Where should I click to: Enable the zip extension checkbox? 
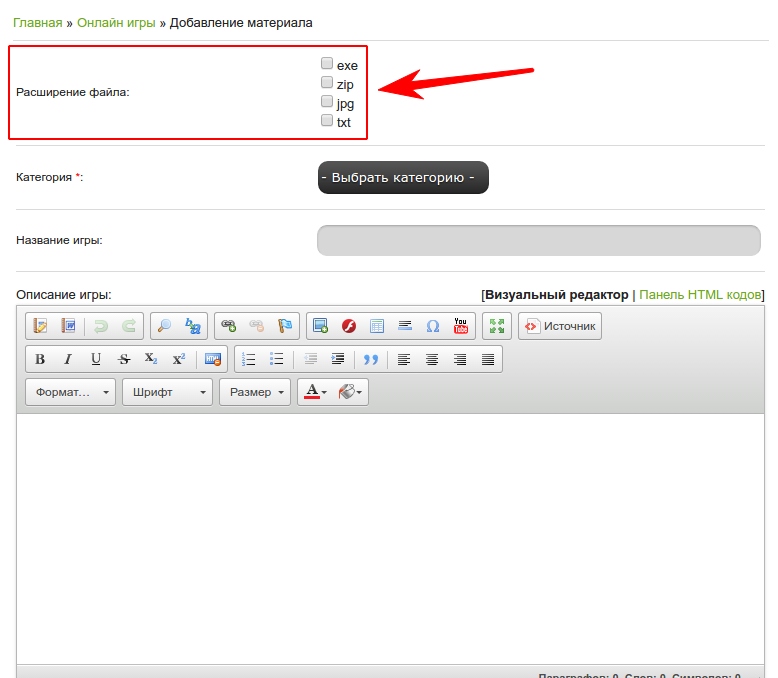click(x=327, y=83)
